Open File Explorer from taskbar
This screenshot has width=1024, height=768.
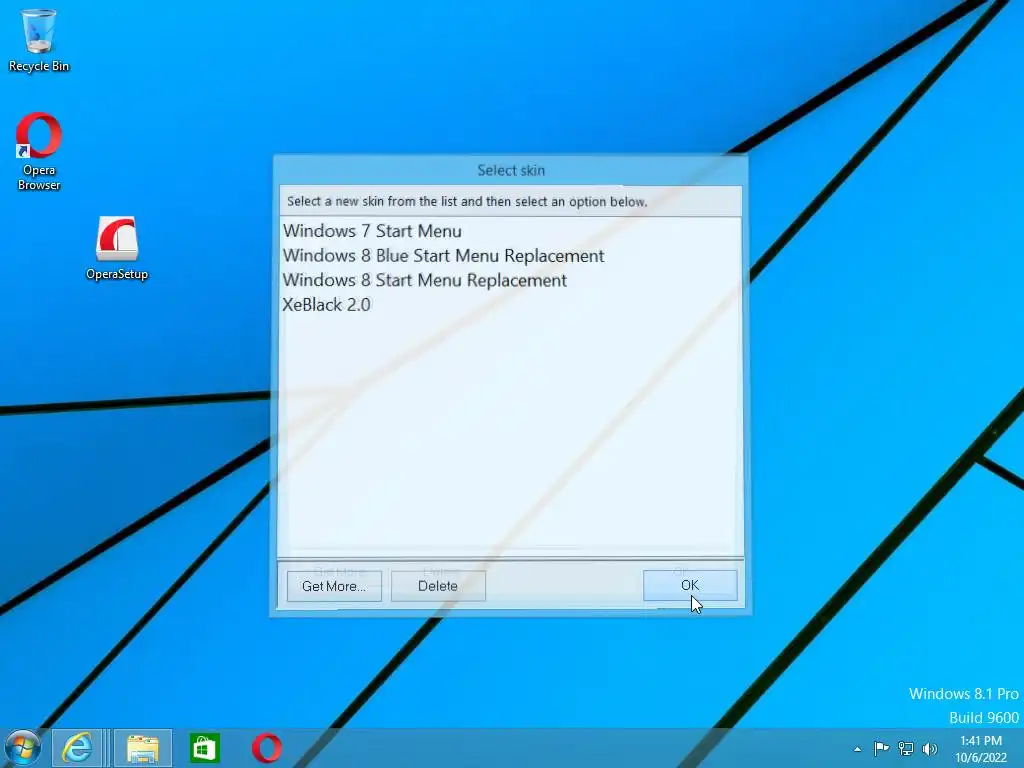tap(142, 748)
